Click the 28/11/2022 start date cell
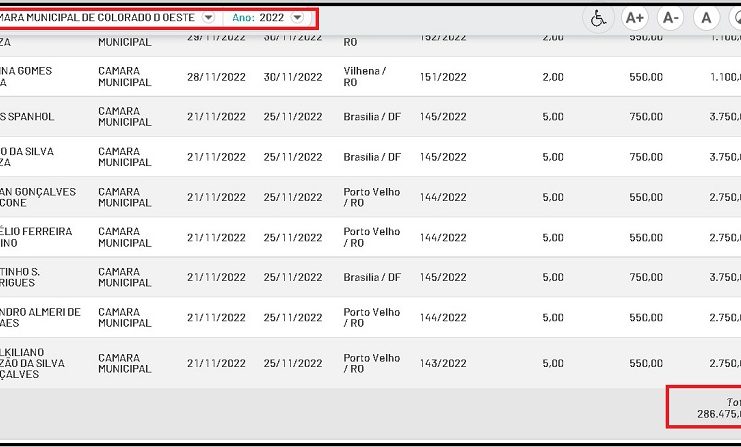 point(216,77)
